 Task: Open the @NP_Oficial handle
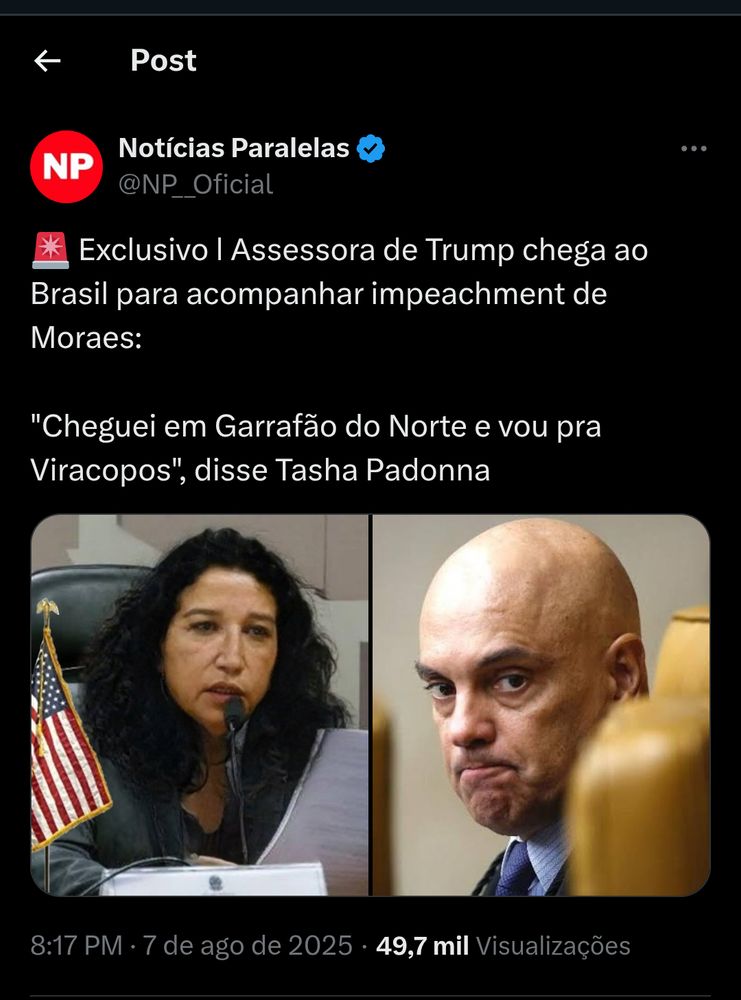[196, 184]
